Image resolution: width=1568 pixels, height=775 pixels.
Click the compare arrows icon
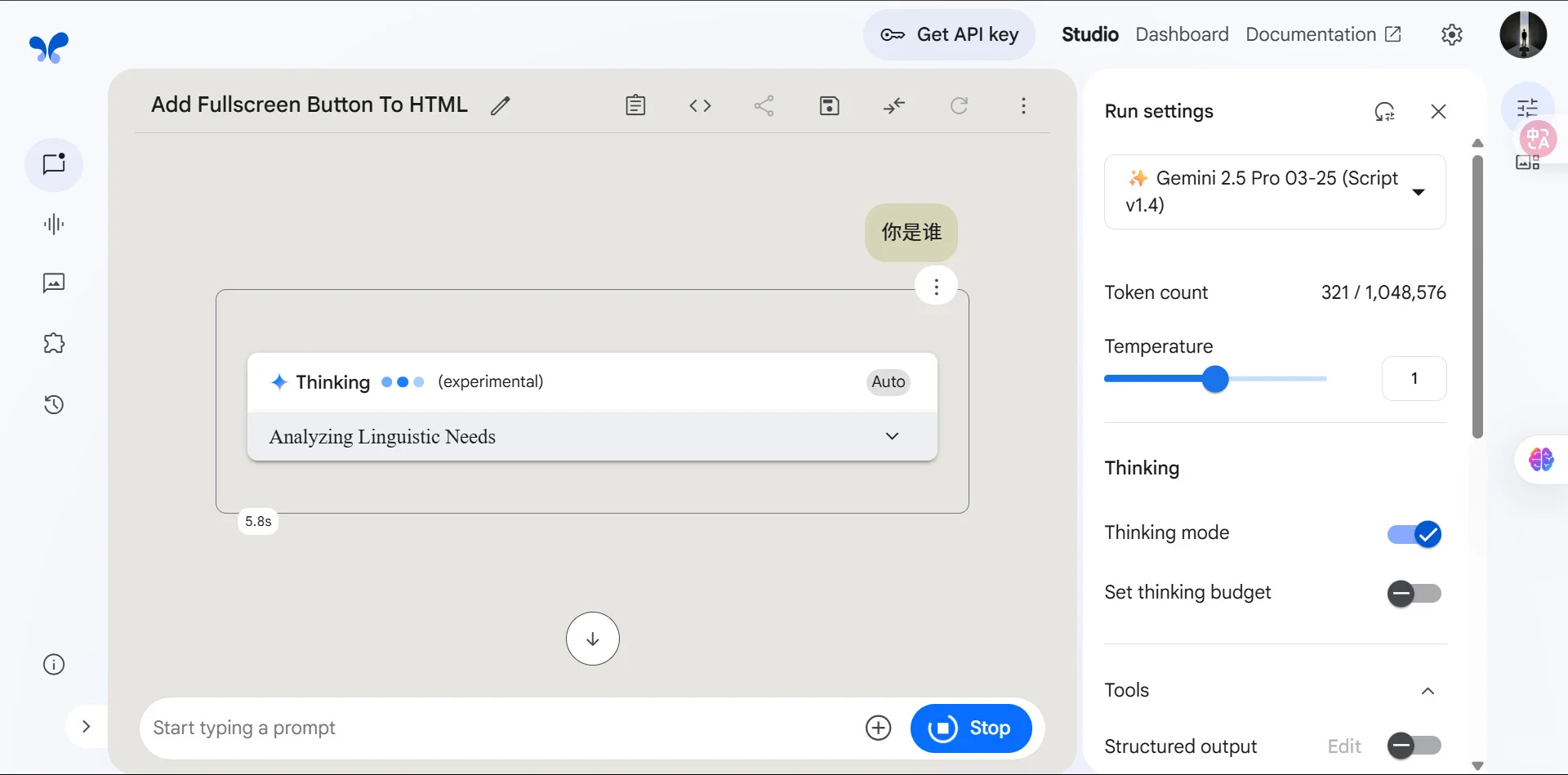[894, 105]
